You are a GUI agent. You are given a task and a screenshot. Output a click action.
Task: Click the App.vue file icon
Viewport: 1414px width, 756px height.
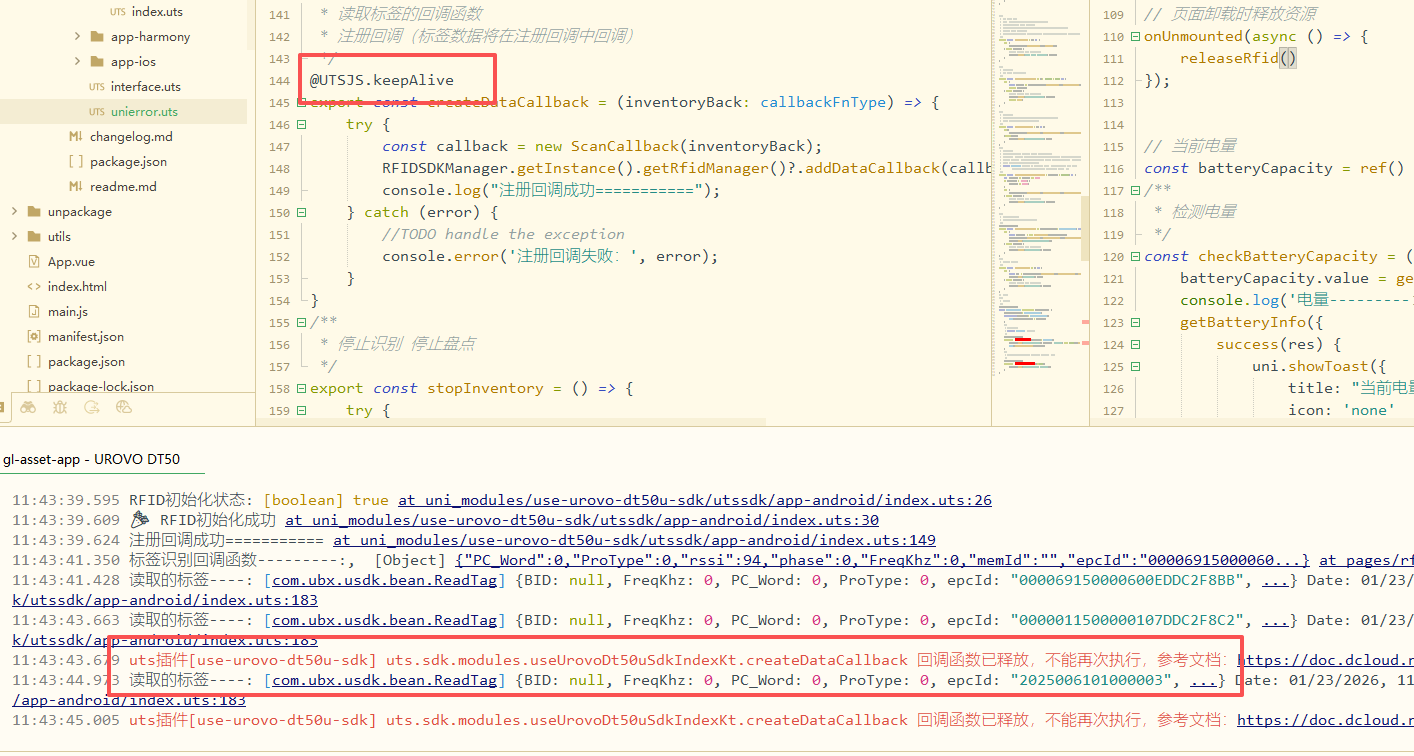click(x=34, y=262)
